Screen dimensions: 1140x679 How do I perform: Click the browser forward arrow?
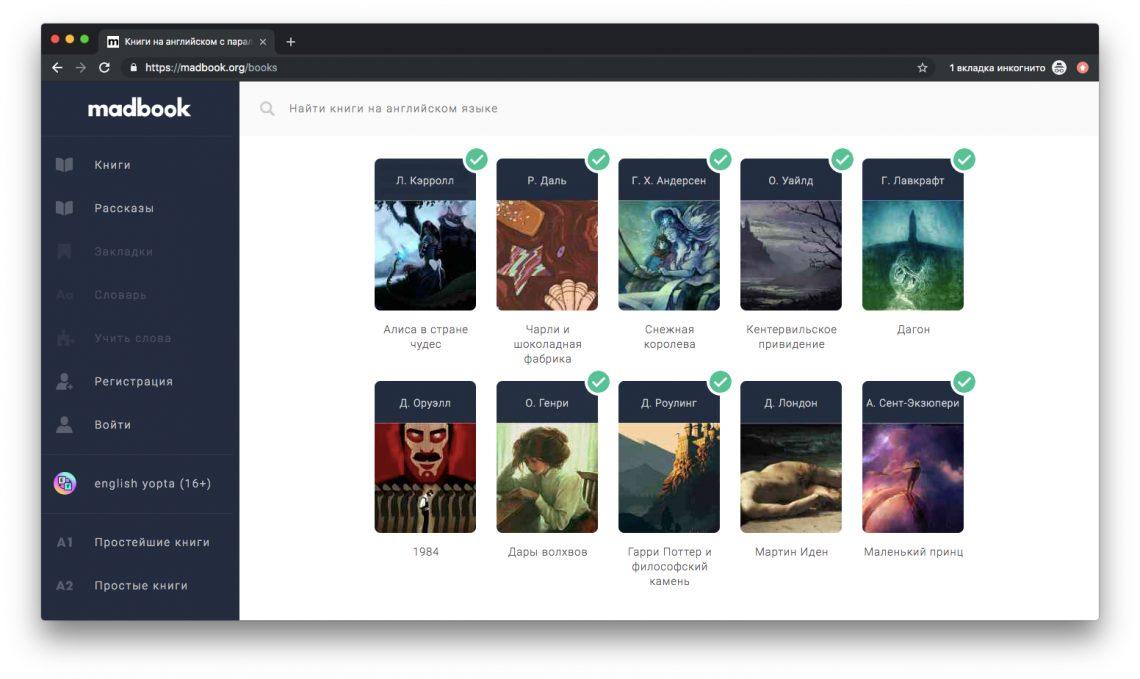click(x=81, y=68)
